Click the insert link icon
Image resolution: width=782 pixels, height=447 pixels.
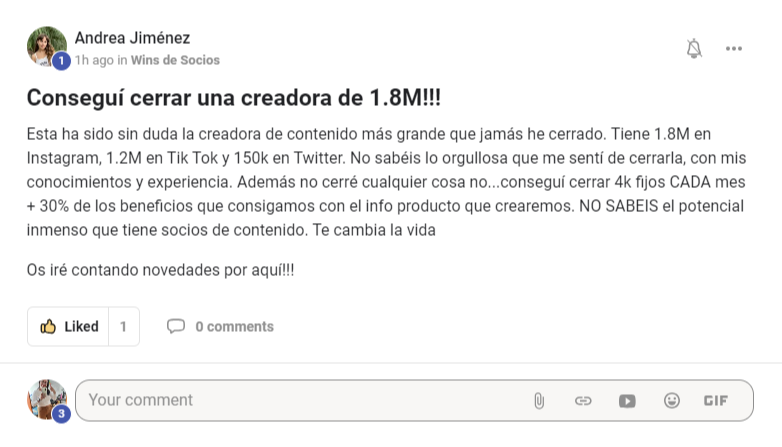[583, 401]
